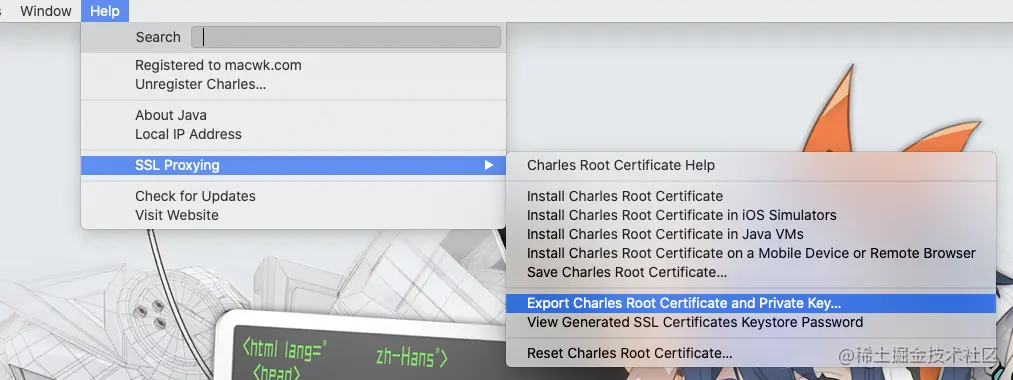The width and height of the screenshot is (1013, 380).
Task: Install certificate on Mobile Device or Remote Browser
Action: 751,253
